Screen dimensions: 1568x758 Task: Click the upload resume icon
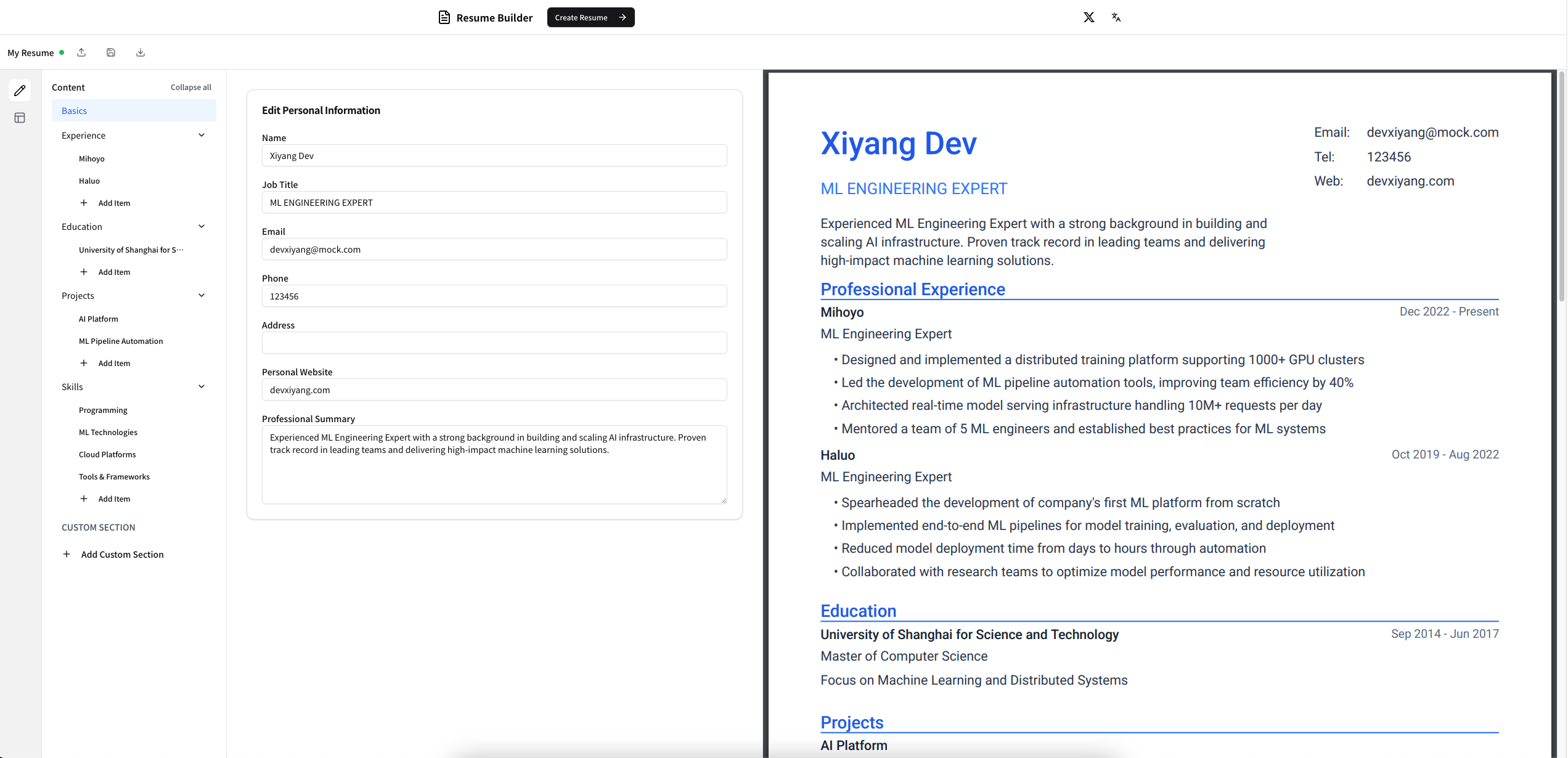(x=81, y=52)
